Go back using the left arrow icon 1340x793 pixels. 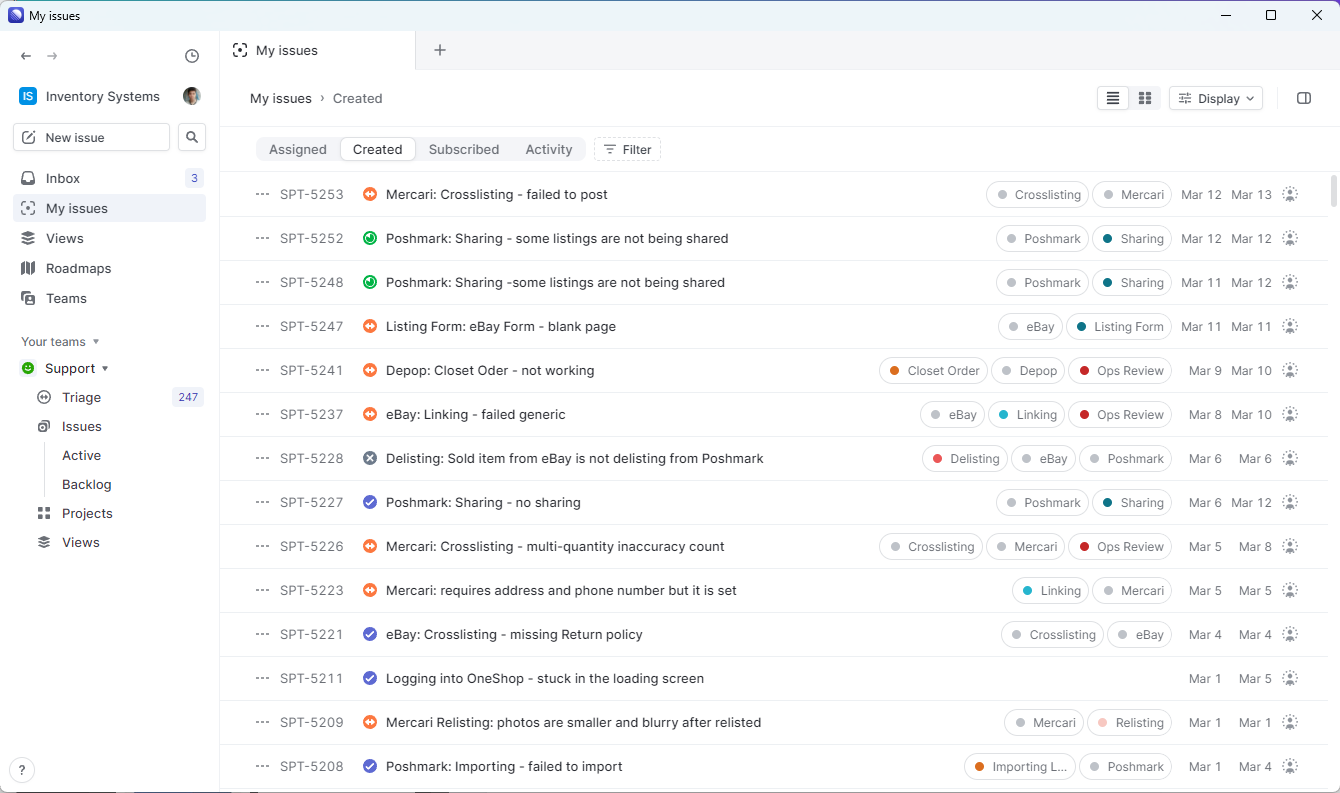[26, 56]
